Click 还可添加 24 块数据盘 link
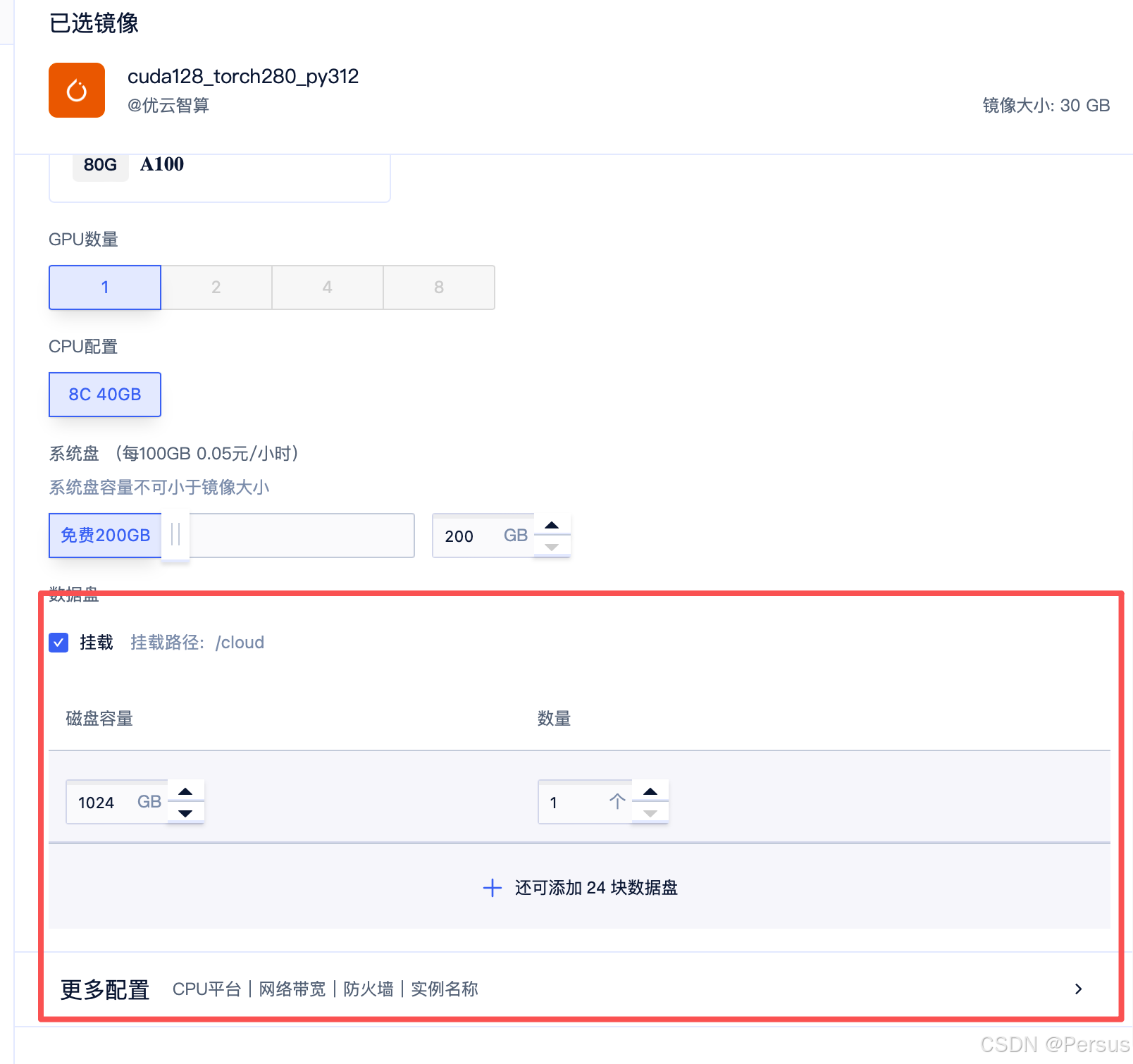The width and height of the screenshot is (1133, 1064). point(596,888)
